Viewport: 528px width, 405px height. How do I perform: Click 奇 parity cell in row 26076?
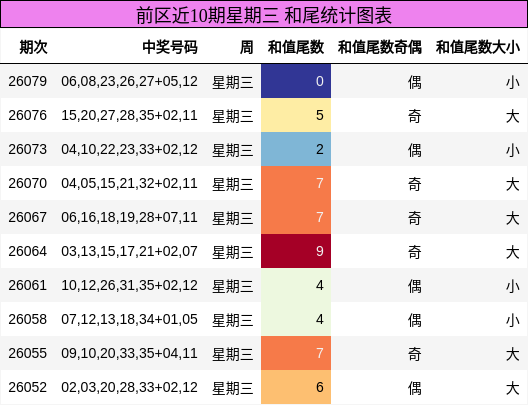[x=415, y=116]
